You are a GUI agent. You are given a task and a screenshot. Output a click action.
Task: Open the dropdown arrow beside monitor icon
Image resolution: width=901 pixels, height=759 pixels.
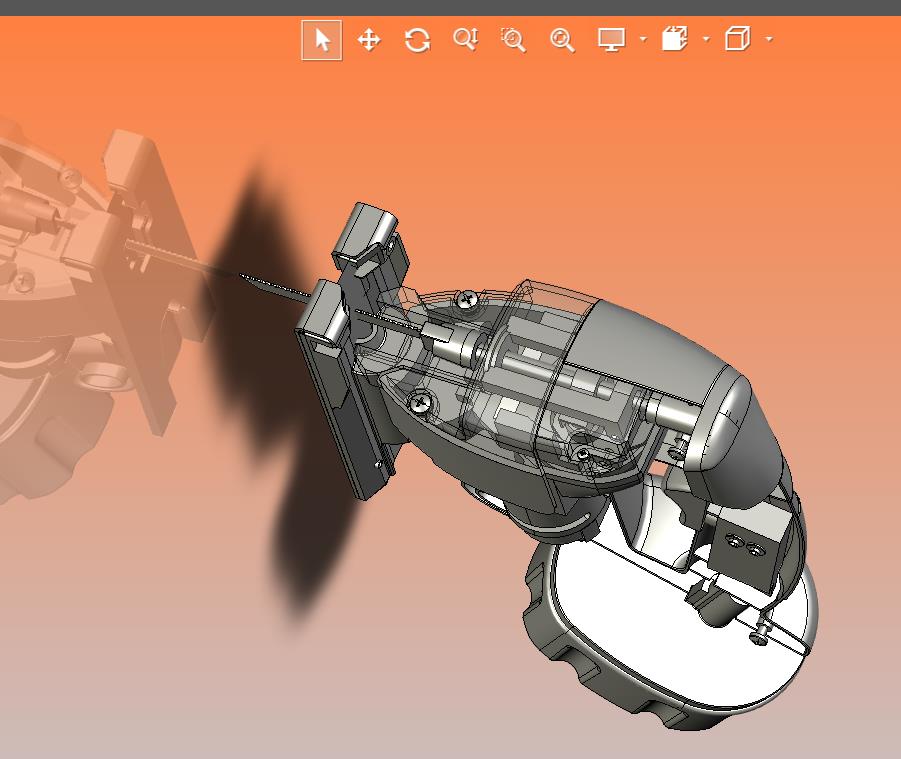(643, 40)
